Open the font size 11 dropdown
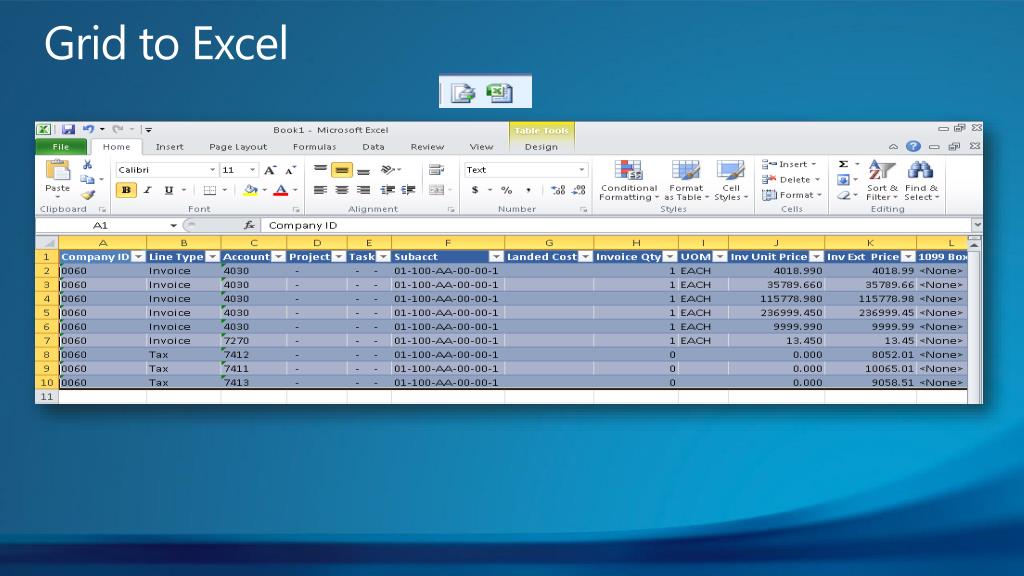Image resolution: width=1024 pixels, height=576 pixels. (x=253, y=170)
